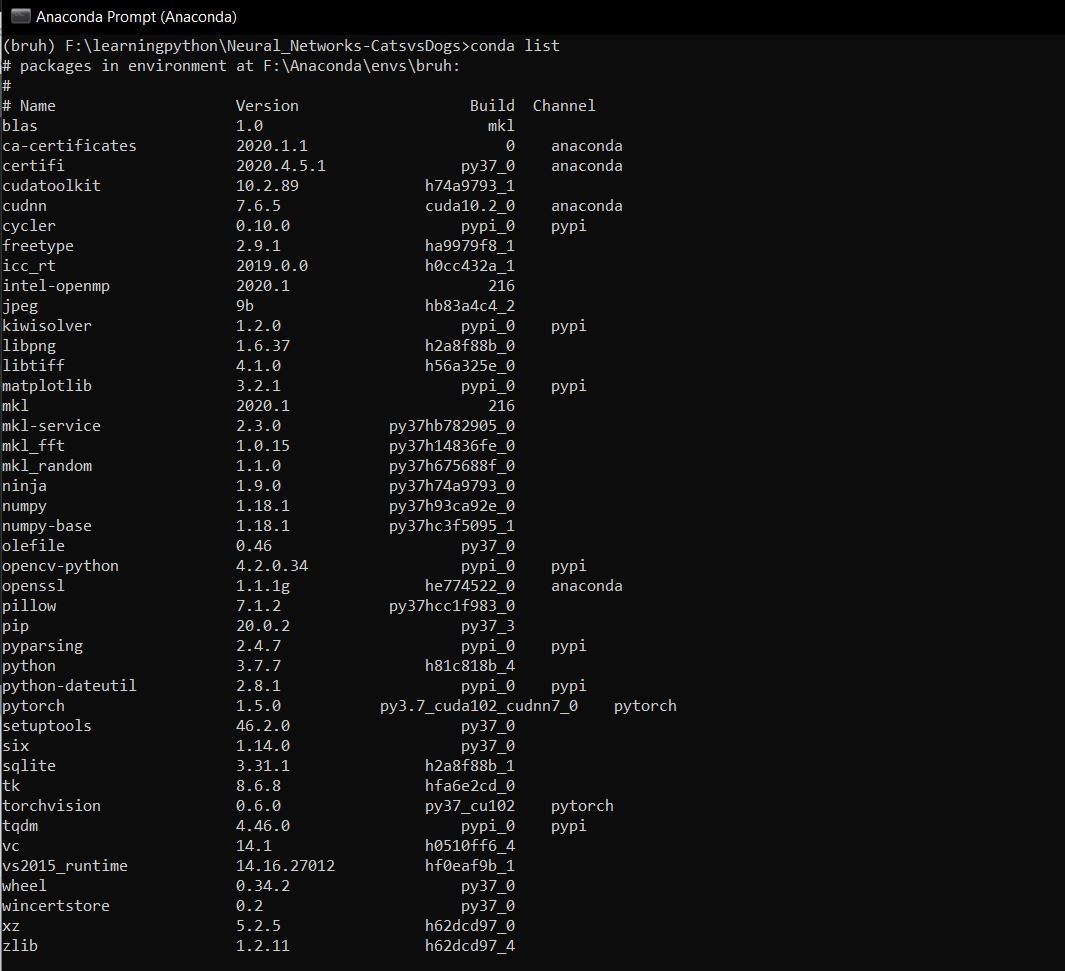Viewport: 1065px width, 971px height.
Task: Click the 'opencv-python' package name
Action: click(x=60, y=566)
